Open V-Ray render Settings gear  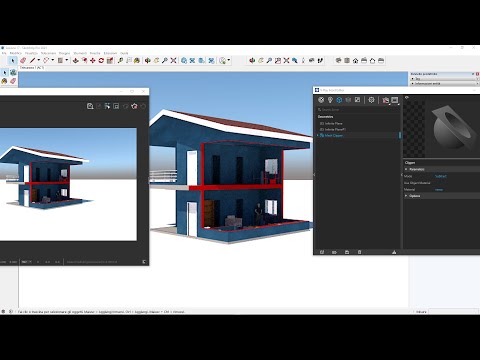point(371,100)
